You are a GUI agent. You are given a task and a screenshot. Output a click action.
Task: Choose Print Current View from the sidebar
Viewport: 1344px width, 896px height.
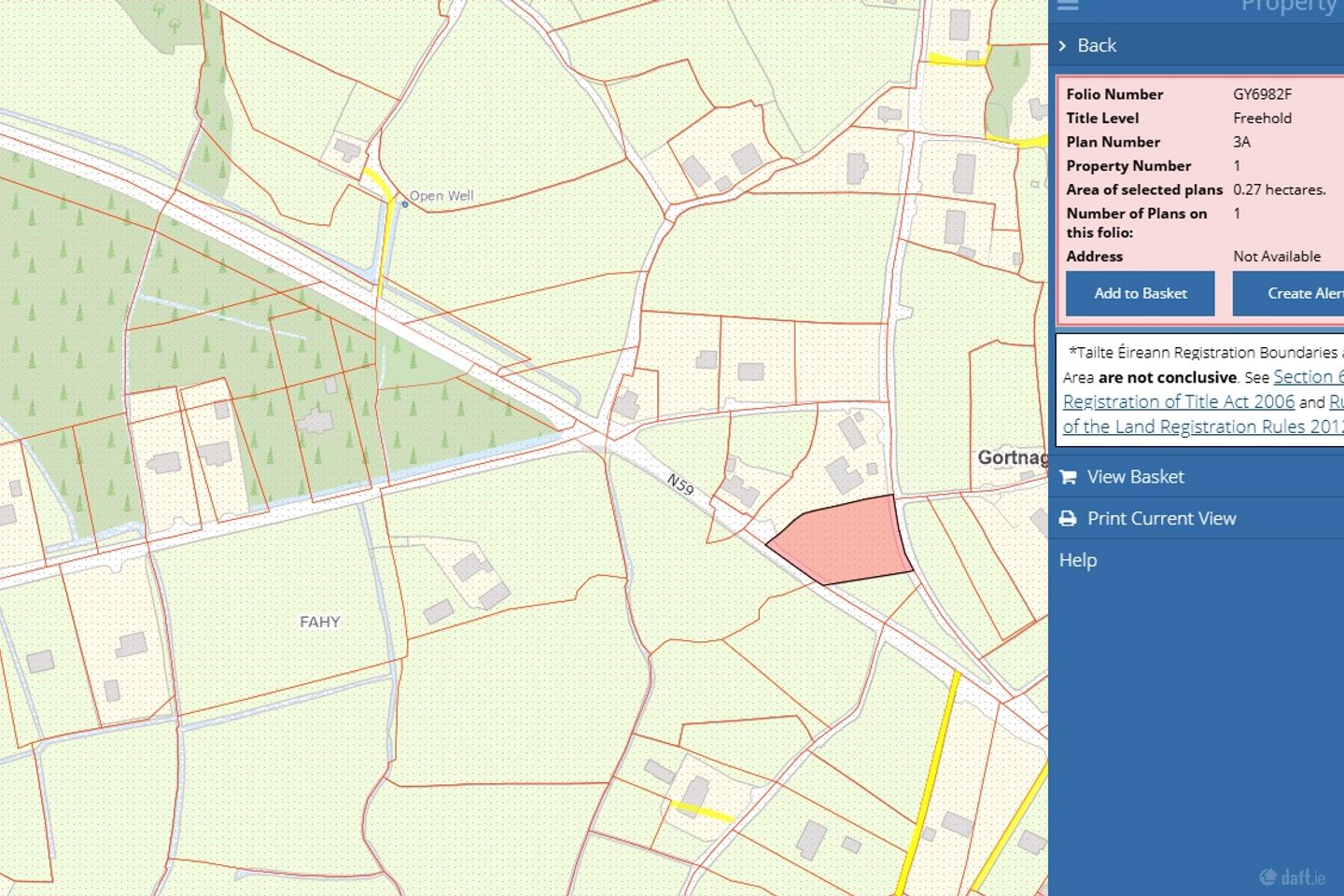(1162, 518)
